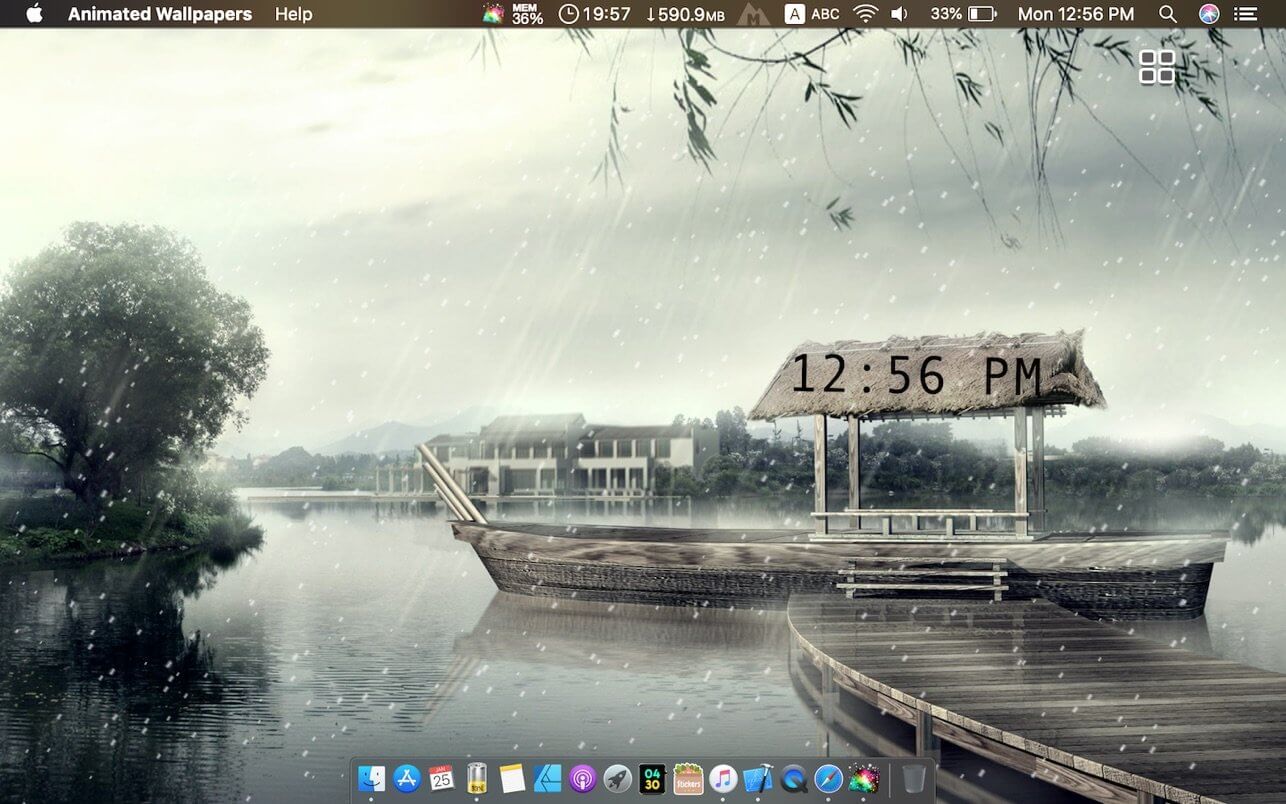Open Finder from the Dock
Image resolution: width=1286 pixels, height=804 pixels.
(372, 778)
